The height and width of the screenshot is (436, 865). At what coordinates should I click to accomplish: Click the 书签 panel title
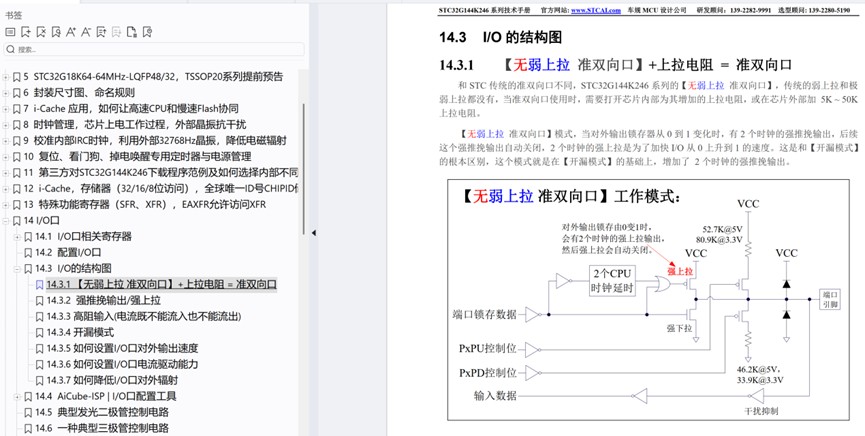[x=14, y=16]
